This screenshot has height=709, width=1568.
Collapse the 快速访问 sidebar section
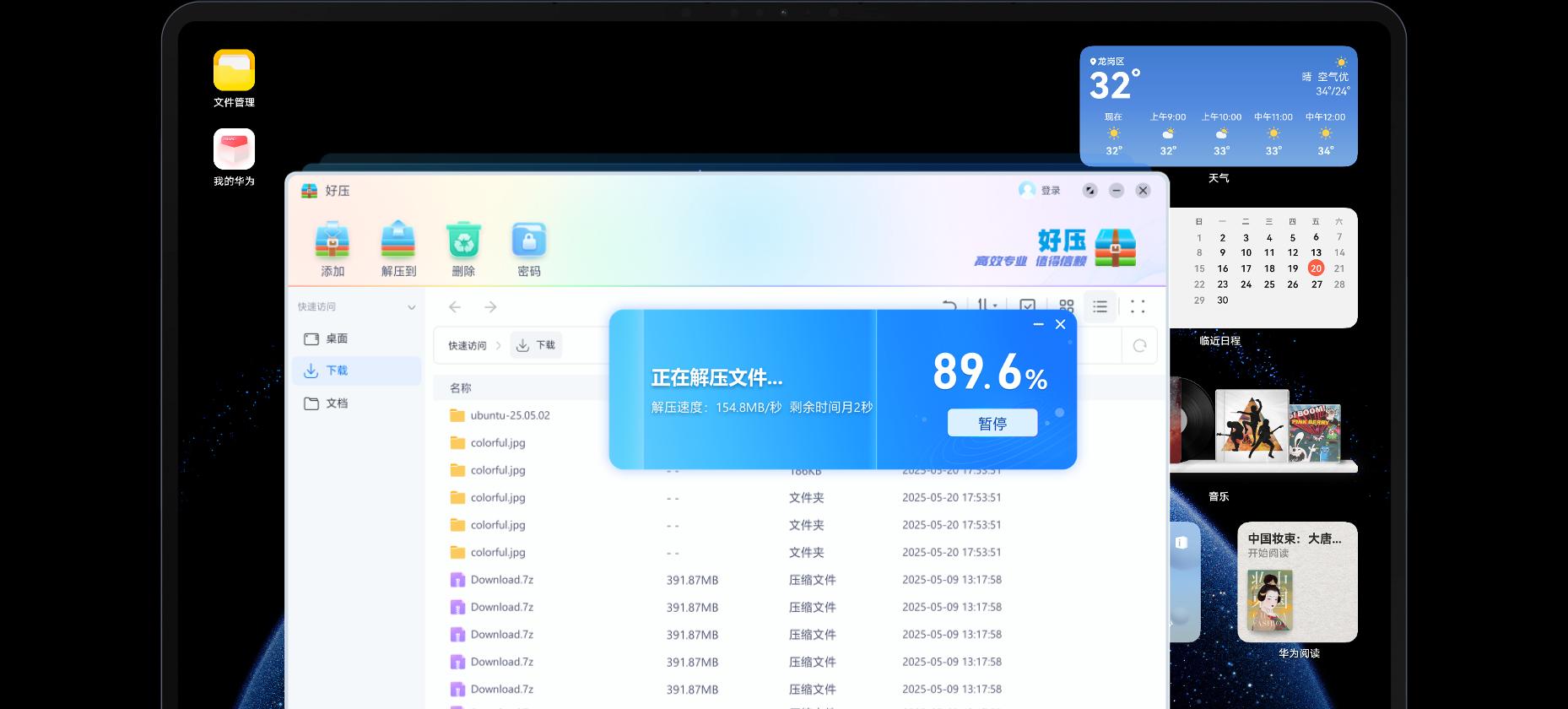(412, 307)
